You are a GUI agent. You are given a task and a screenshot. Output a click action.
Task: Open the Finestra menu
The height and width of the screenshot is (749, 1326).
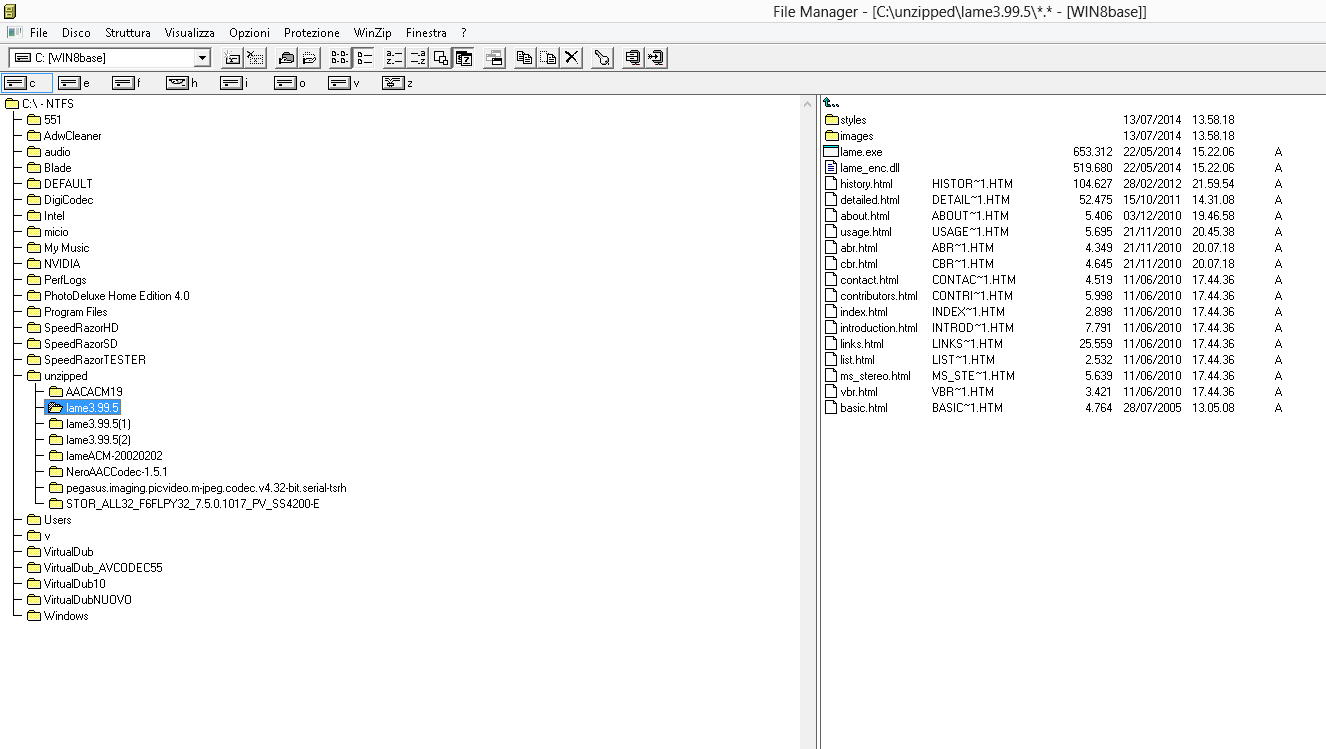(426, 33)
